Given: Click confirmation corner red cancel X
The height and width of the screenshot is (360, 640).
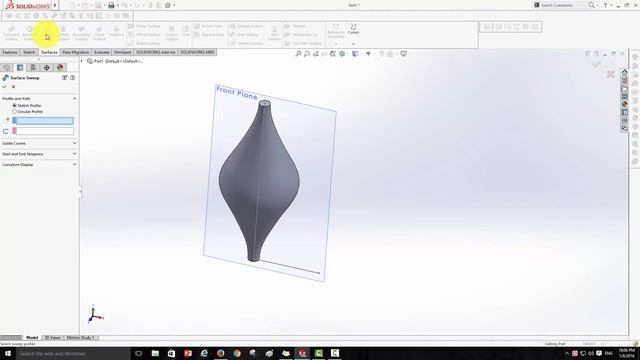Looking at the screenshot, I should [x=611, y=74].
